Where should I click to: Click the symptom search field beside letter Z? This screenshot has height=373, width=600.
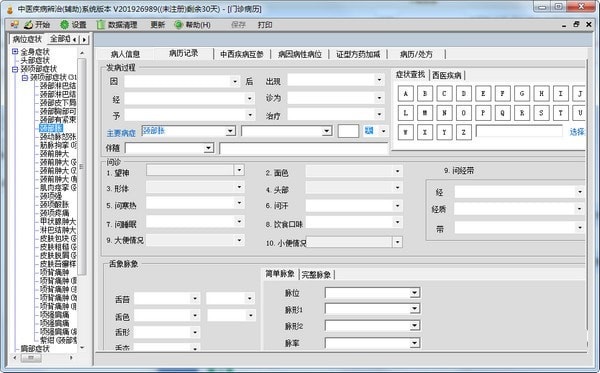(x=519, y=131)
